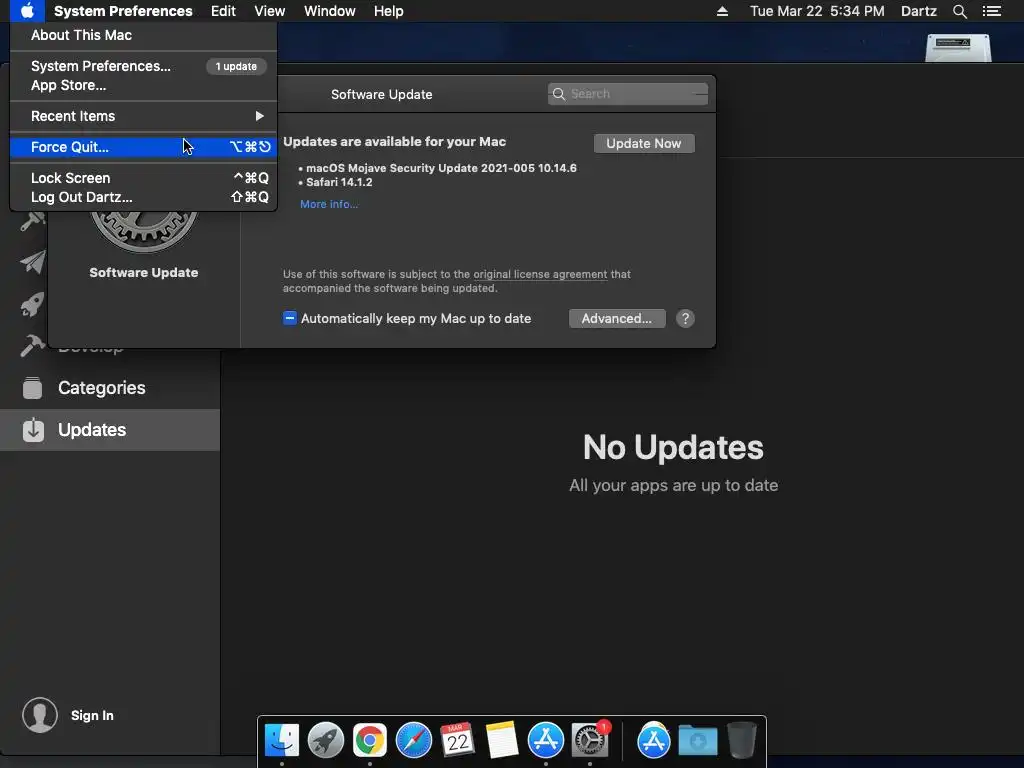Click the paper plane sidebar icon

pos(33,262)
